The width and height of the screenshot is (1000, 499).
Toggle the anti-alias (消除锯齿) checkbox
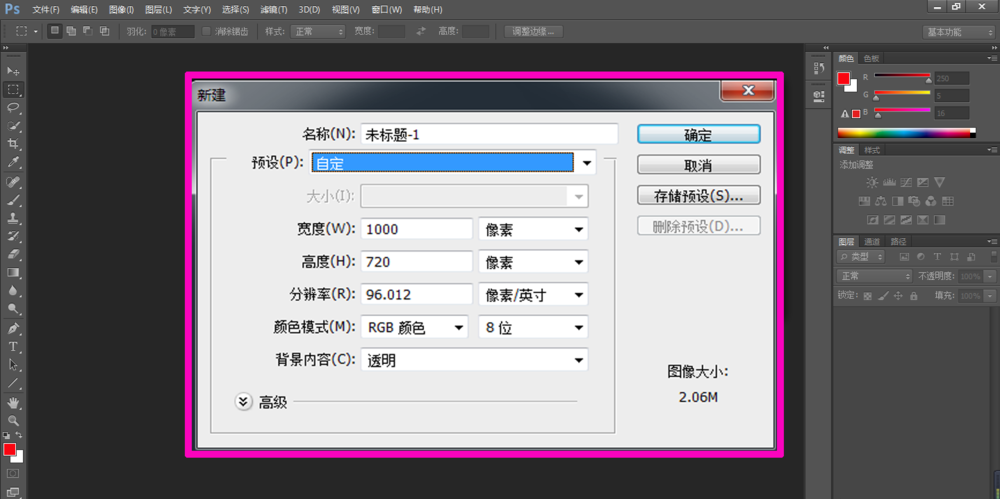point(207,31)
